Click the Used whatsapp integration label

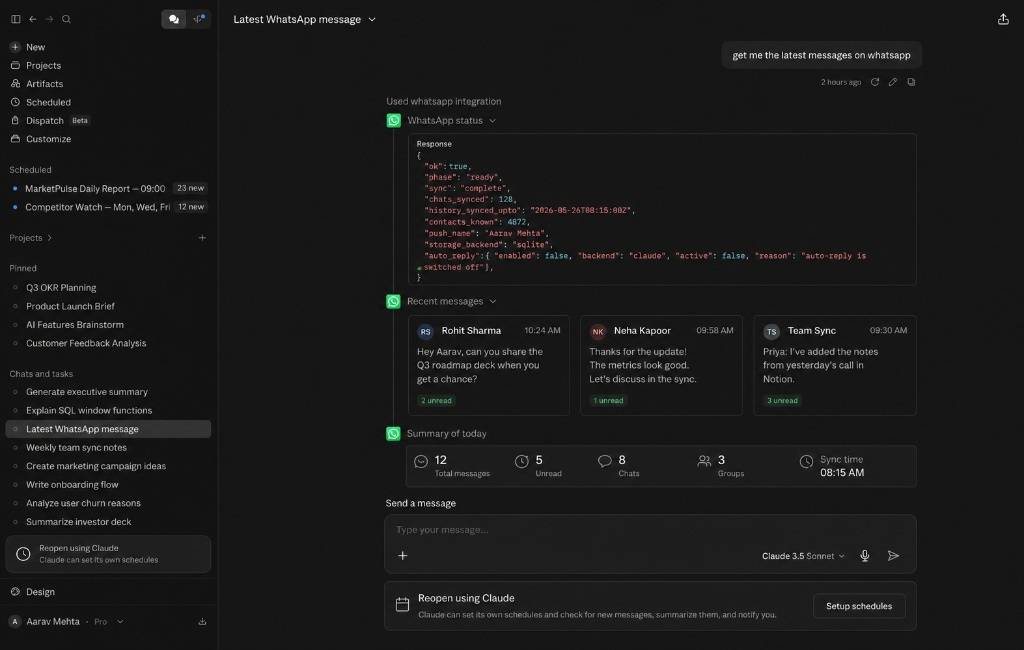click(443, 101)
